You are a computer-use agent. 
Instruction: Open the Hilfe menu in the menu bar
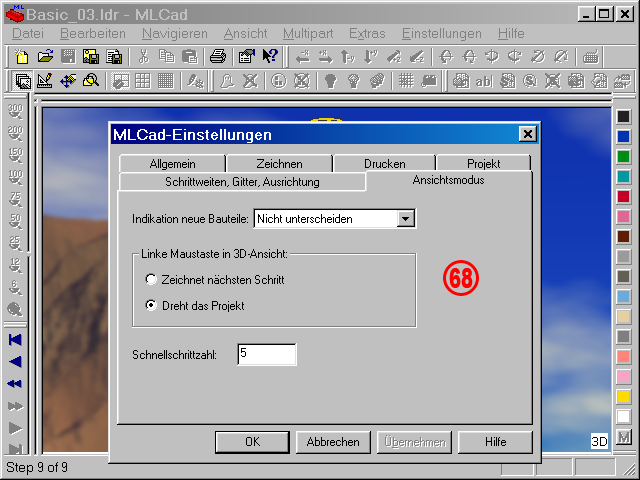(511, 33)
